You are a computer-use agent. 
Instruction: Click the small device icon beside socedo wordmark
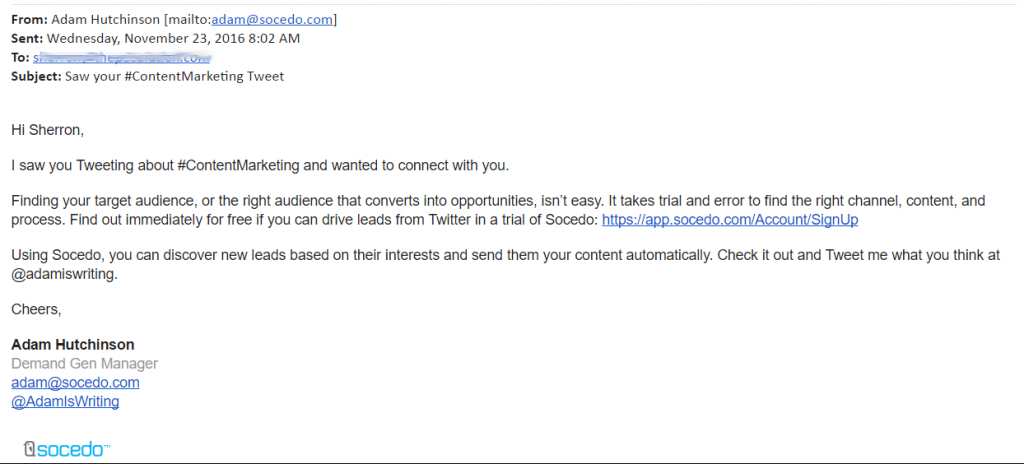pos(28,450)
